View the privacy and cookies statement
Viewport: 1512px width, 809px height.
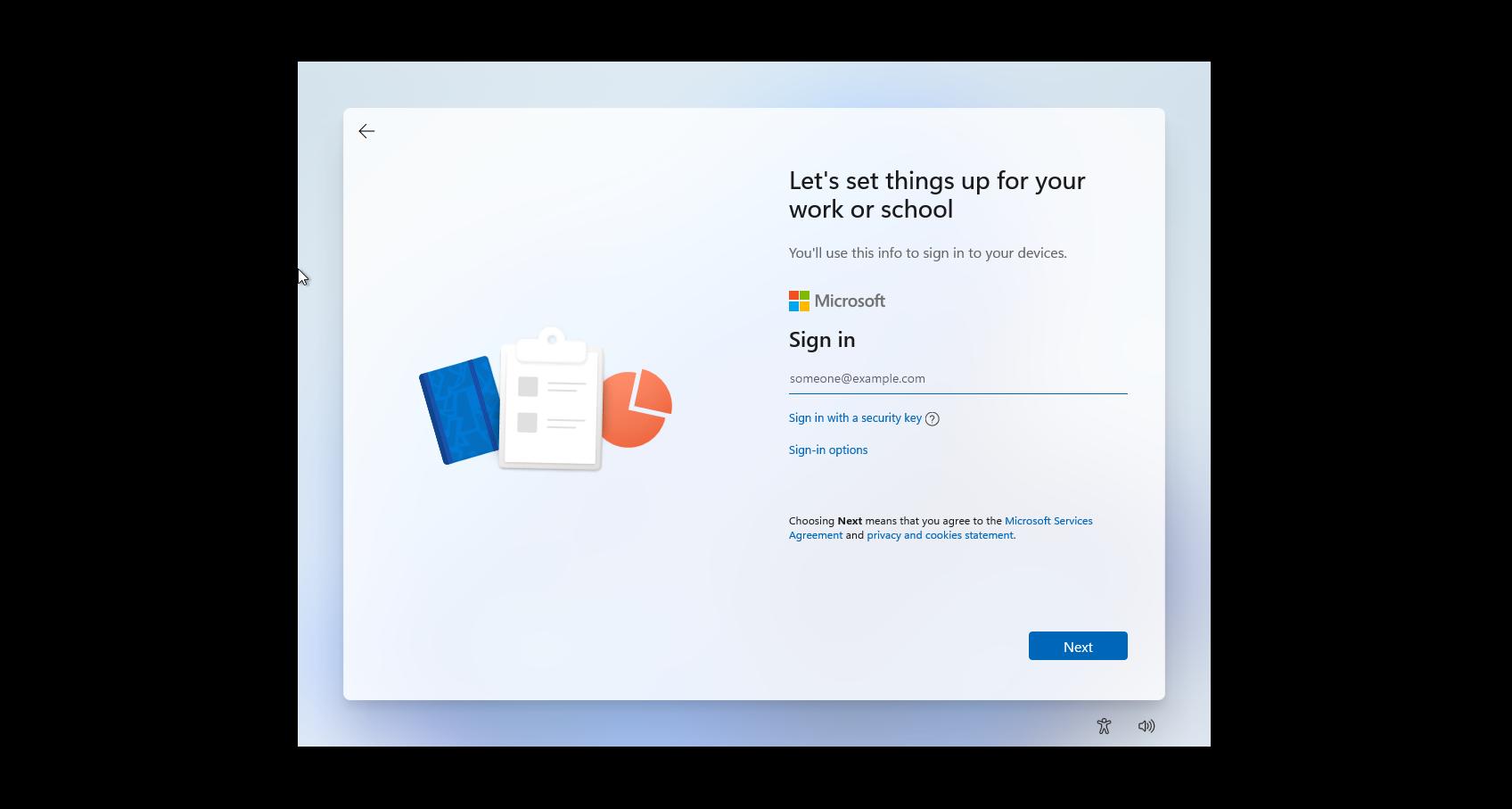point(940,535)
